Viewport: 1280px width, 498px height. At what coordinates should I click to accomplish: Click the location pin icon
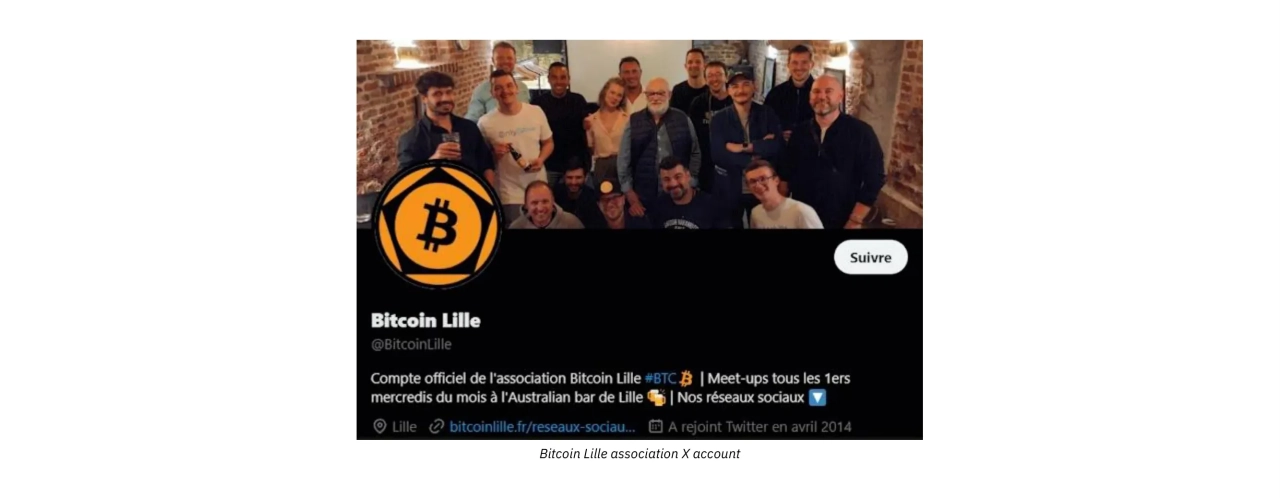click(x=380, y=426)
